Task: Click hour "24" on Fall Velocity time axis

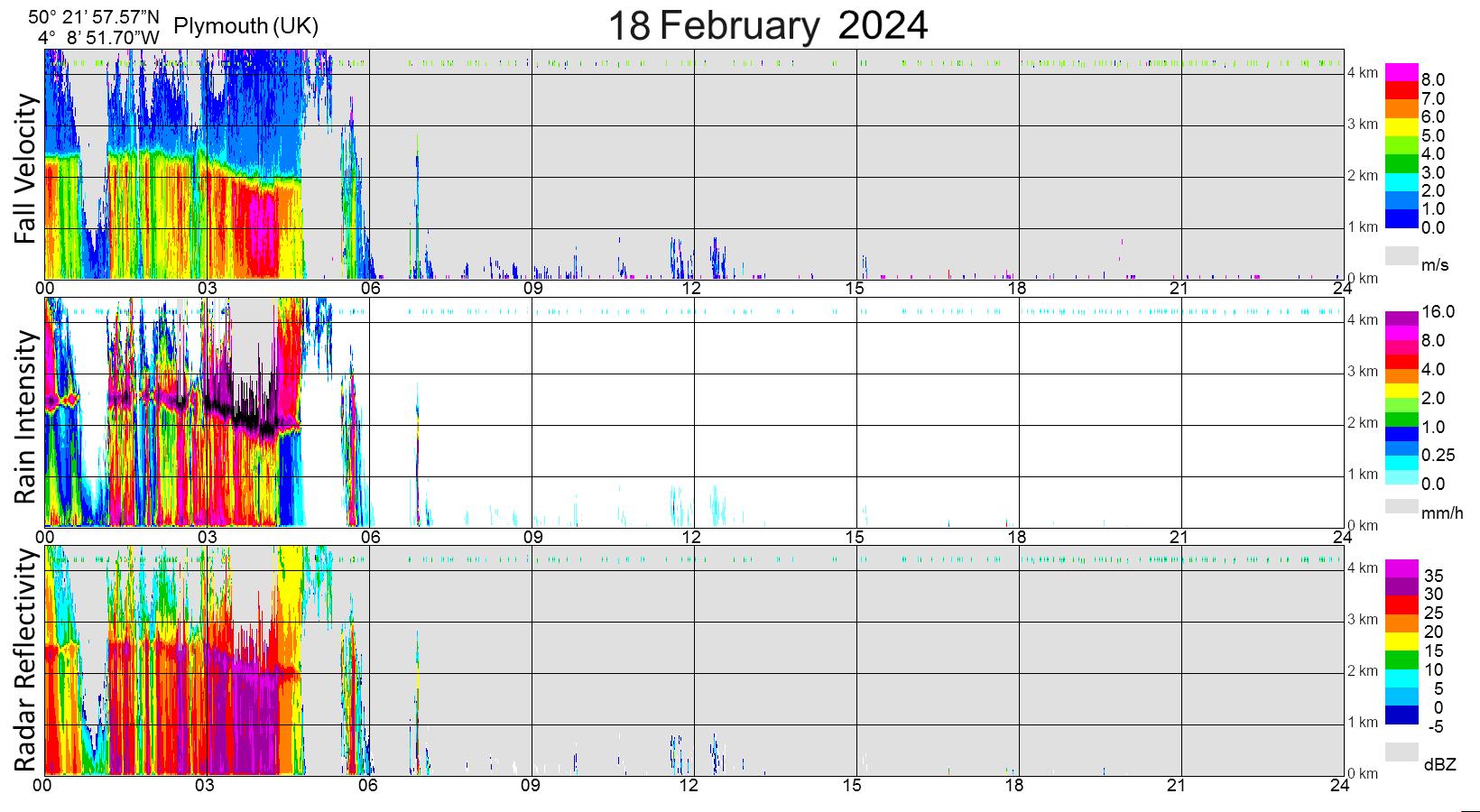Action: pyautogui.click(x=1342, y=288)
